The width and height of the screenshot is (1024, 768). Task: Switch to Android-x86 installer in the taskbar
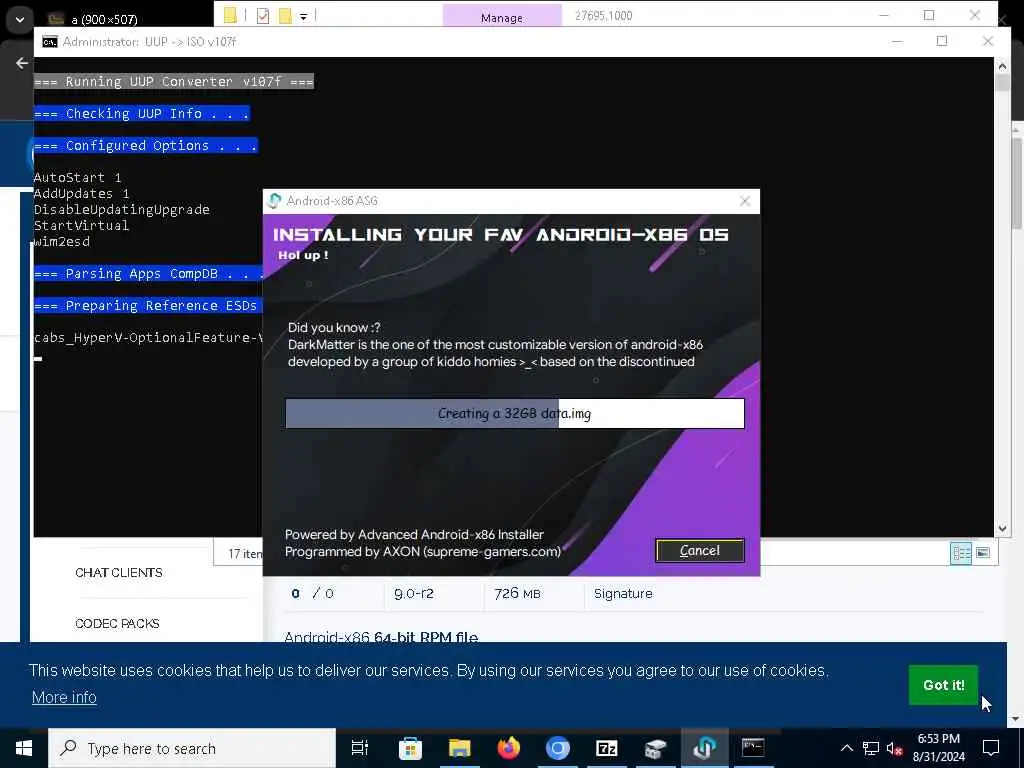705,748
